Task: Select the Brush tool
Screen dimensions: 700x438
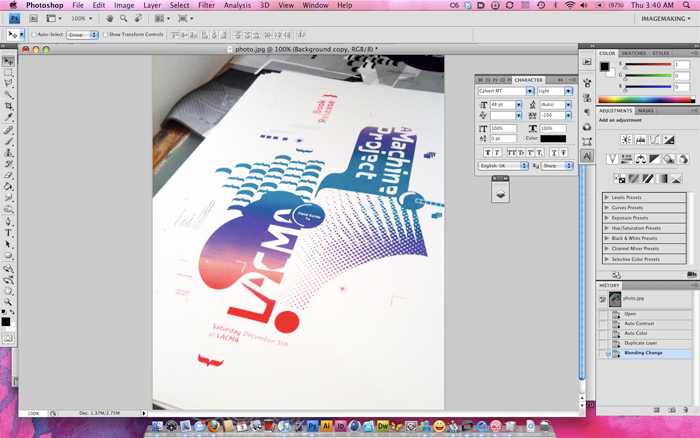Action: click(x=8, y=141)
